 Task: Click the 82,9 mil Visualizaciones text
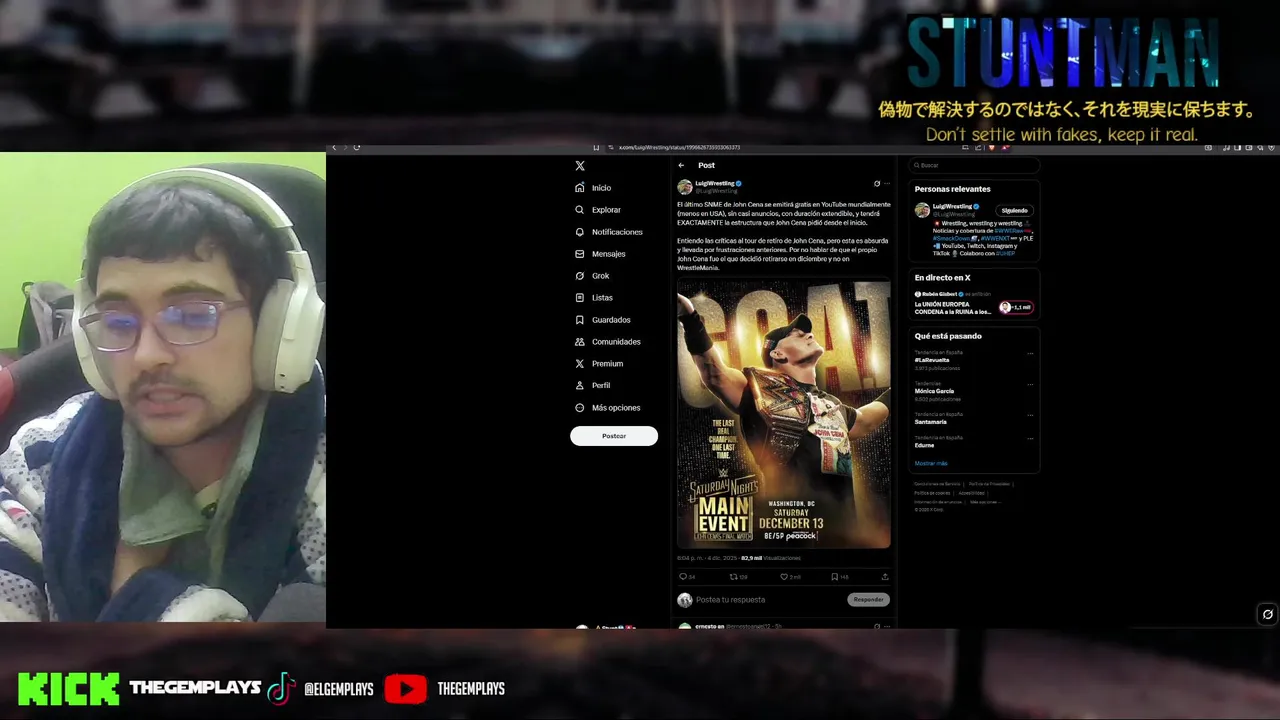771,558
